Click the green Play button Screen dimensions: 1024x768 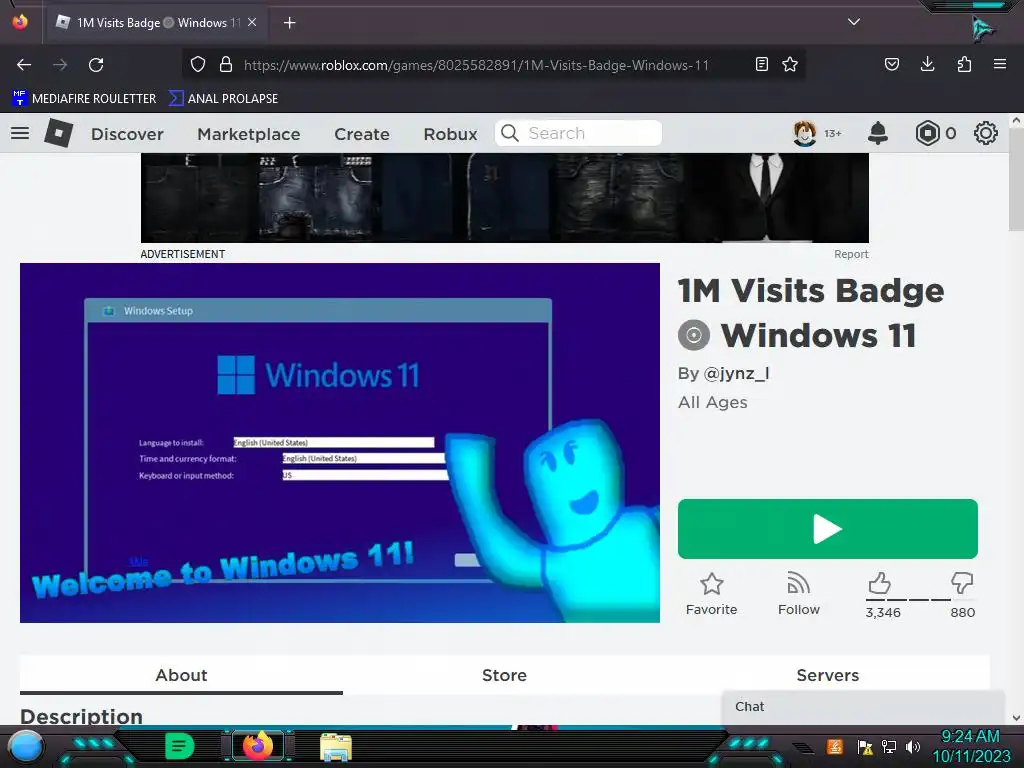click(x=827, y=529)
